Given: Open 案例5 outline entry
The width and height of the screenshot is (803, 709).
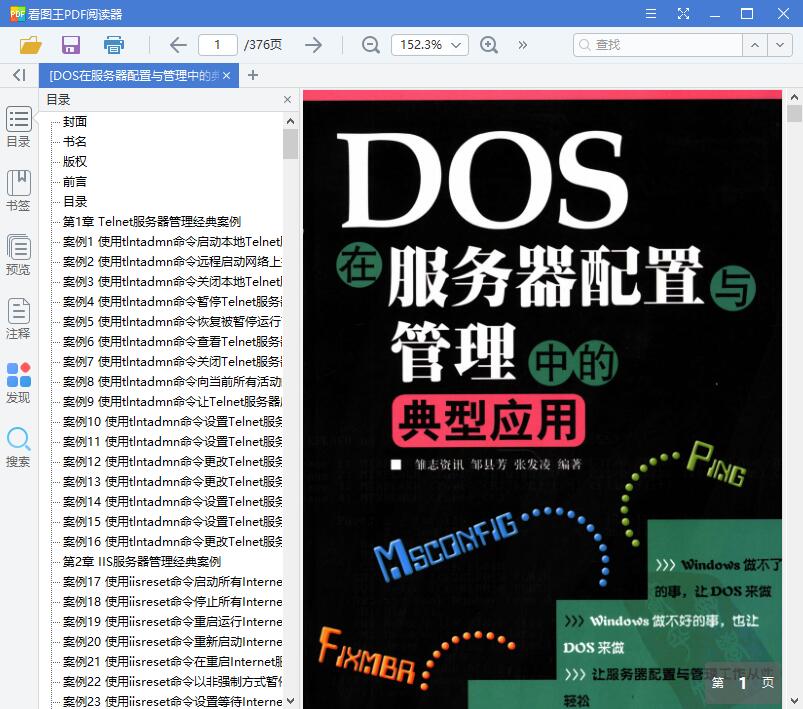Looking at the screenshot, I should [172, 321].
